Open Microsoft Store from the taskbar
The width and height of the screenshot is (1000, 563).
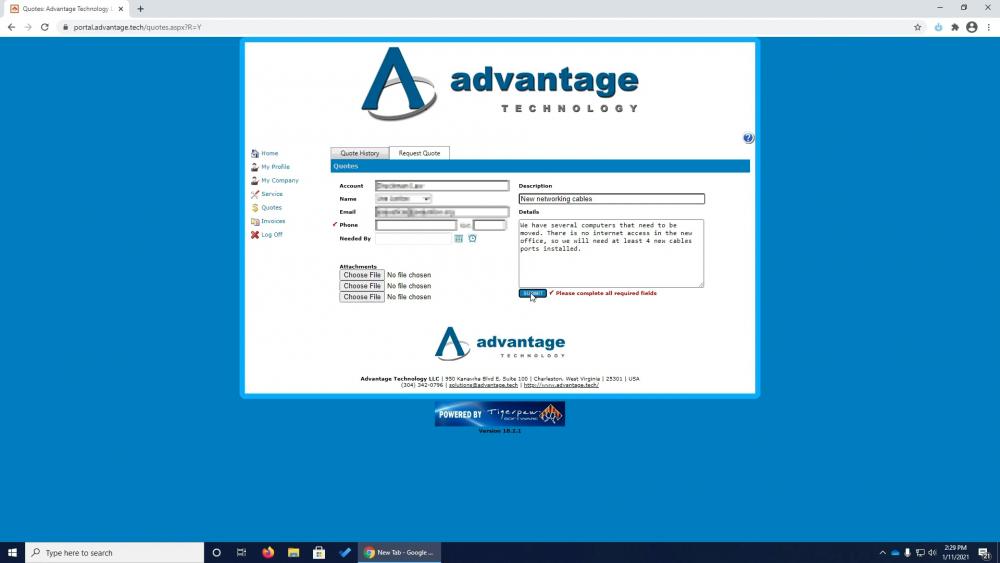pos(319,552)
